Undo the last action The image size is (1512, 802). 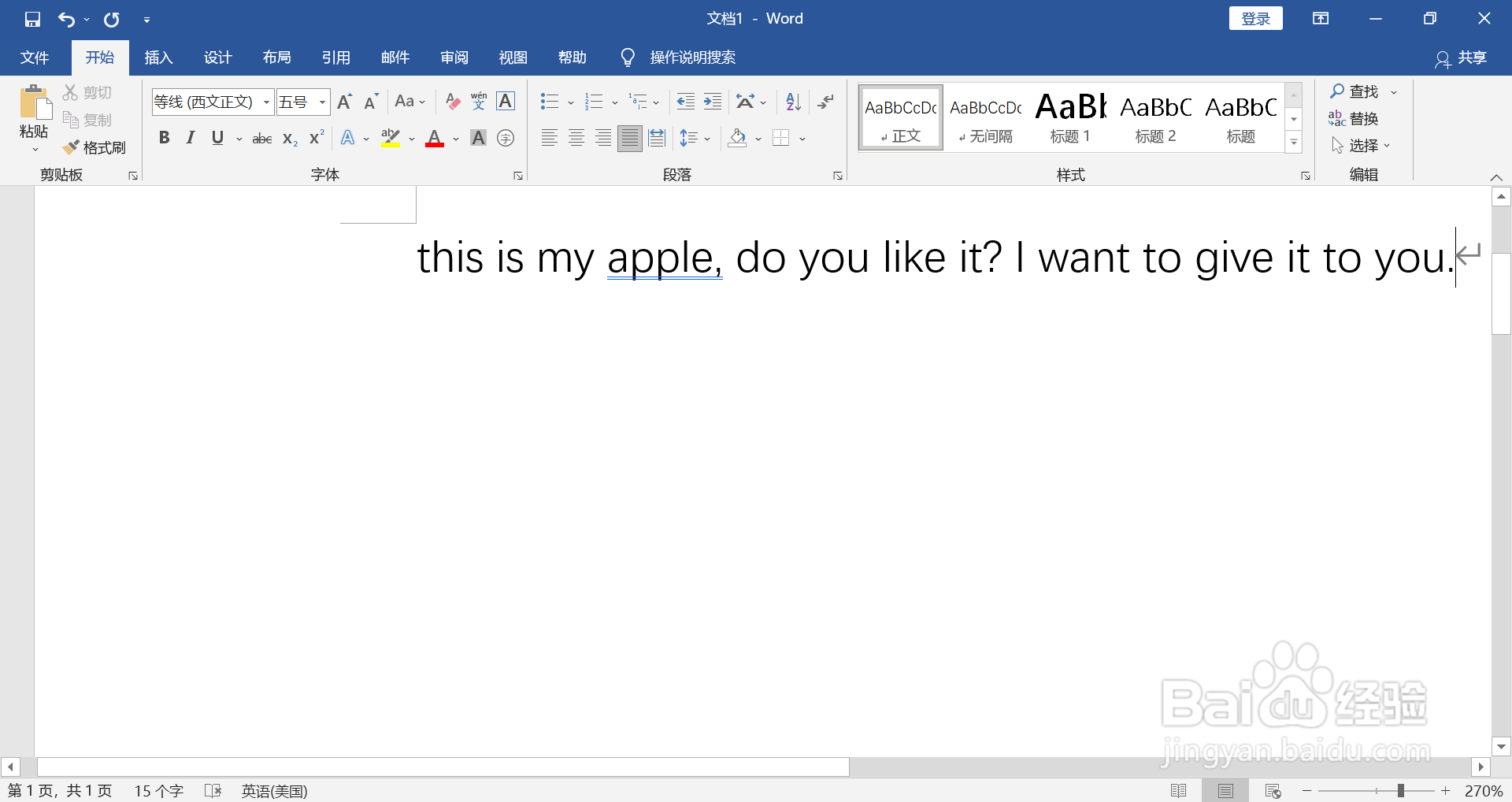[66, 19]
